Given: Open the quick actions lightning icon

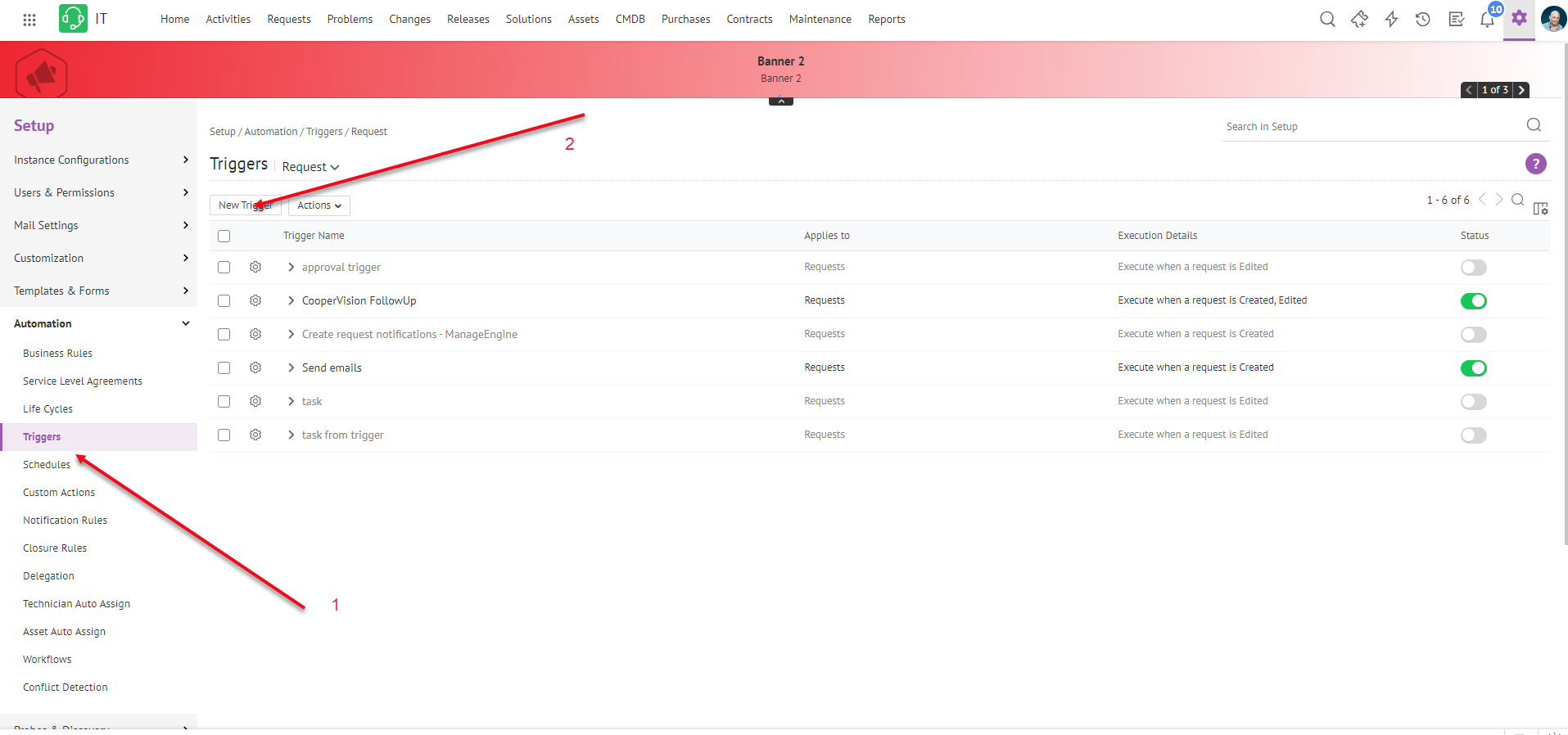Looking at the screenshot, I should tap(1391, 20).
